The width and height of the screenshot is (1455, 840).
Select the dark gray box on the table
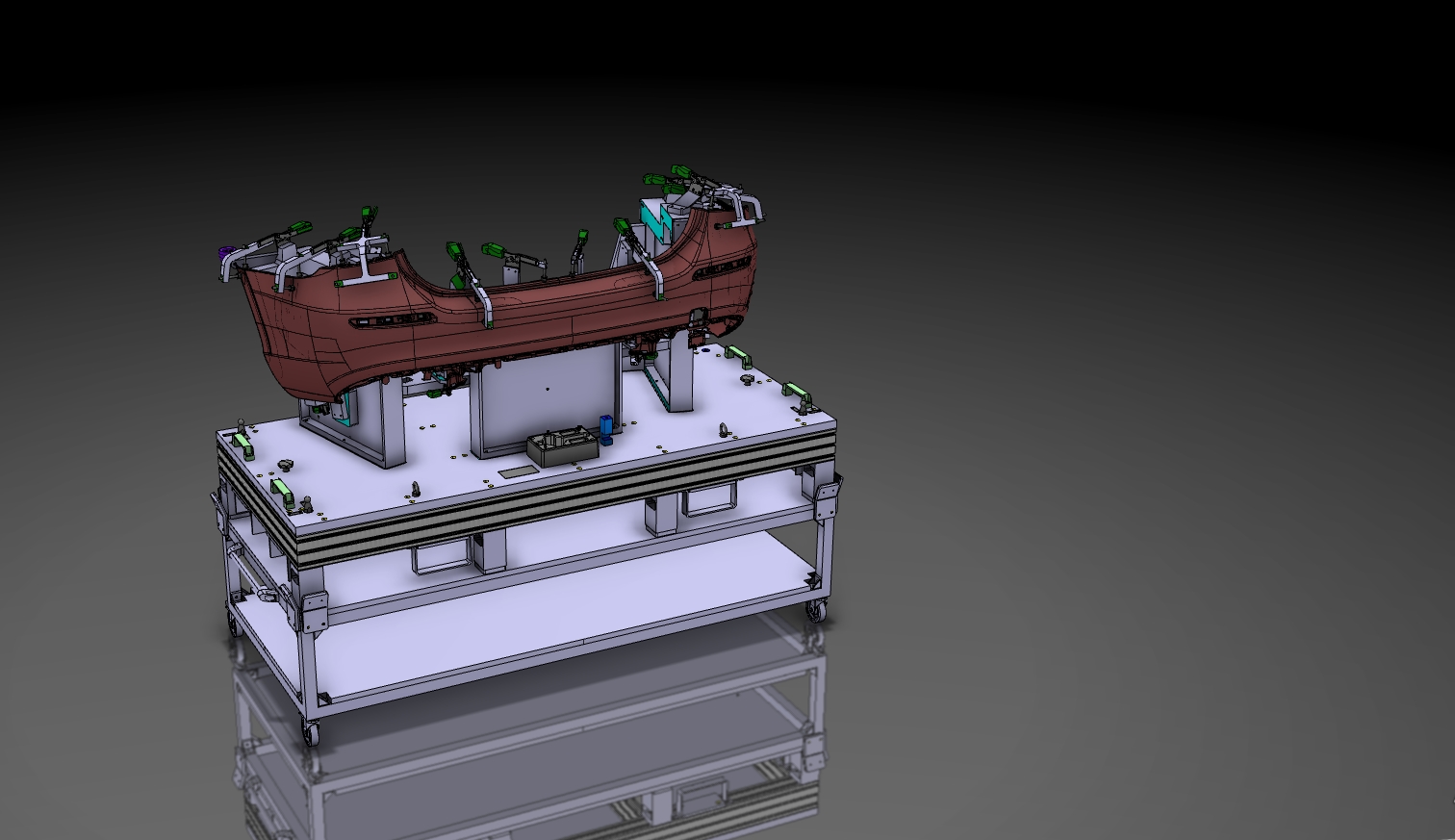pyautogui.click(x=563, y=447)
